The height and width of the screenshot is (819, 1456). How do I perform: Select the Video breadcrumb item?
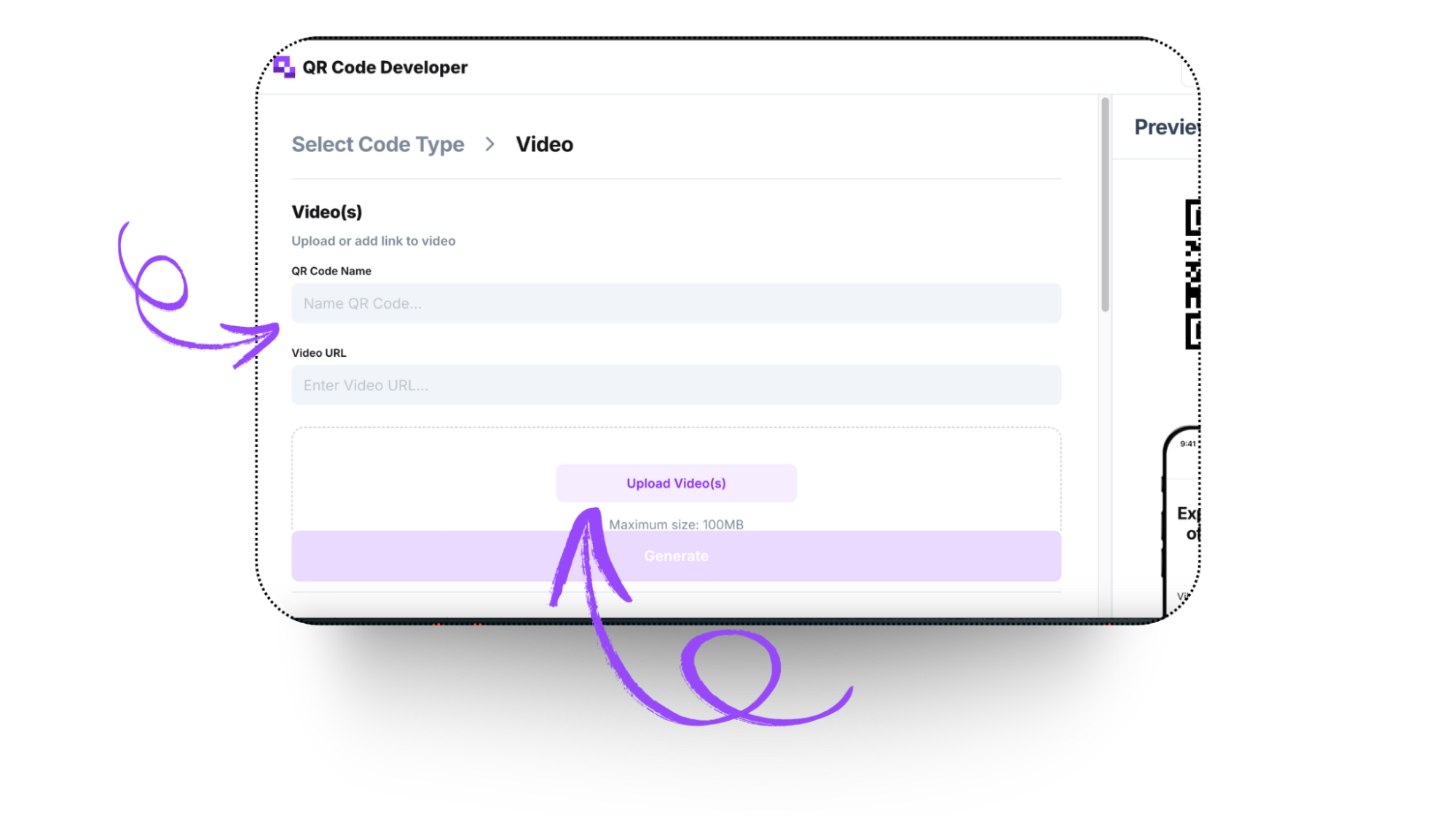(x=544, y=144)
